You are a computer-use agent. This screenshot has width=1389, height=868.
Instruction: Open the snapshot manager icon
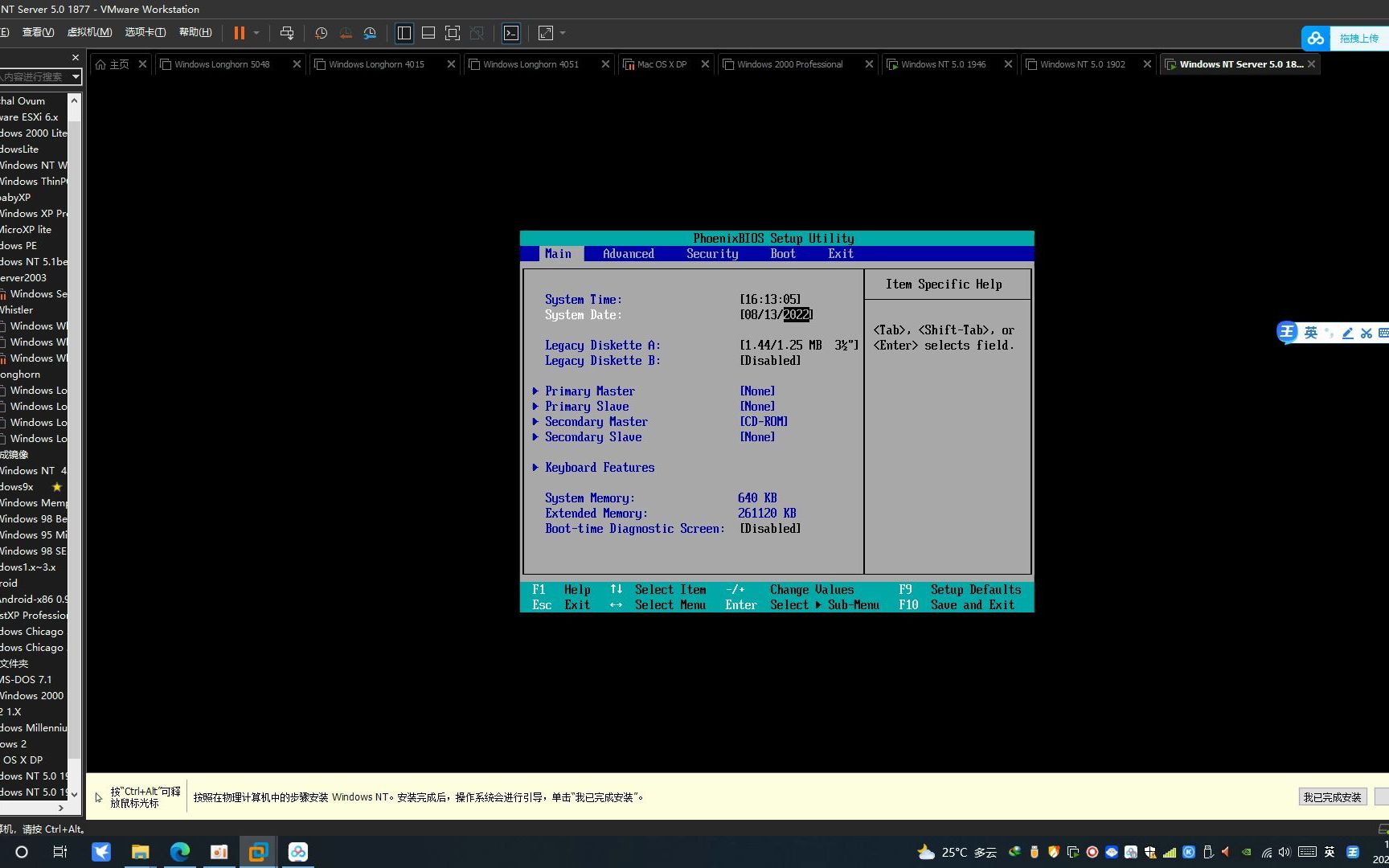pos(370,33)
